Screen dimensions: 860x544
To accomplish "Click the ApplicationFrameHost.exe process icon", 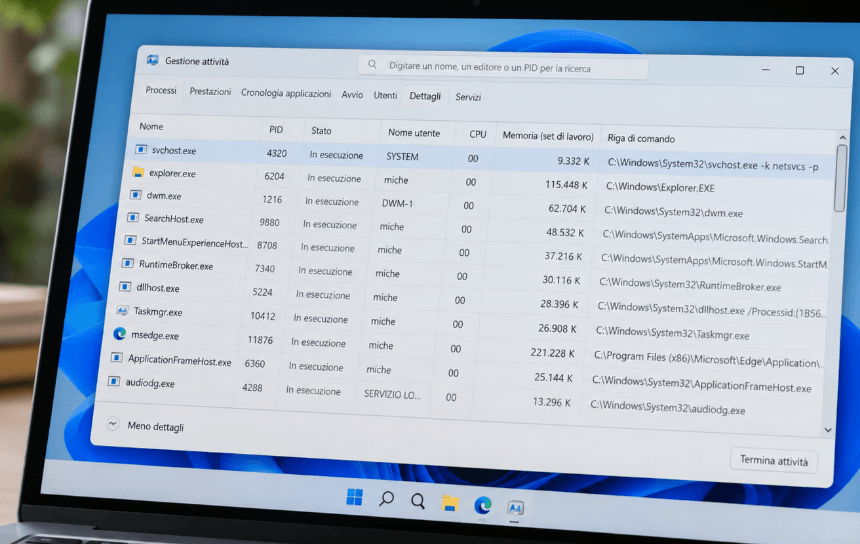I will coord(116,358).
